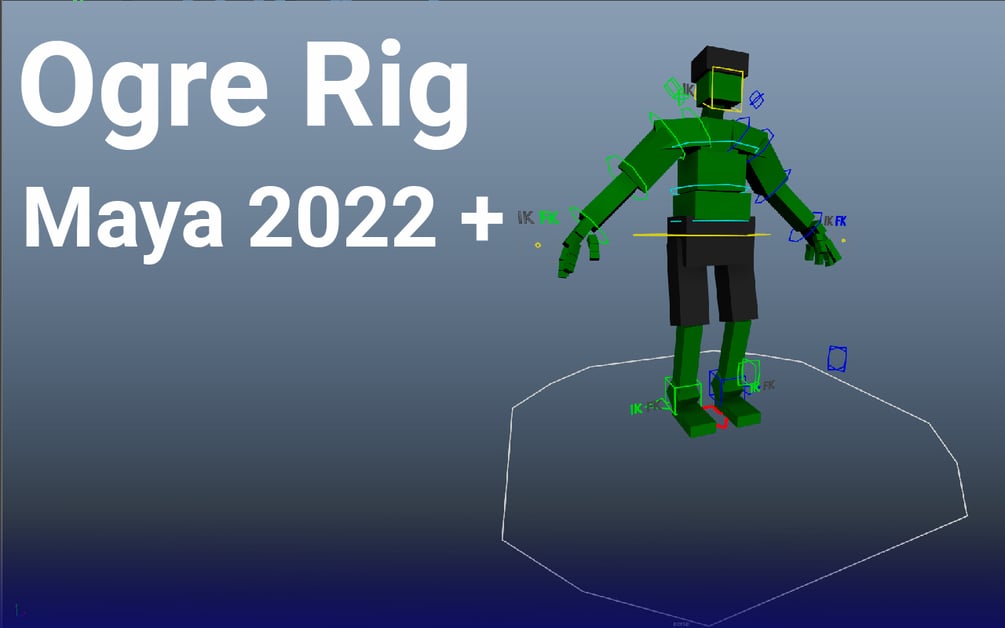The width and height of the screenshot is (1005, 628).
Task: Select the cyan waist control above the shorts
Action: pyautogui.click(x=710, y=221)
